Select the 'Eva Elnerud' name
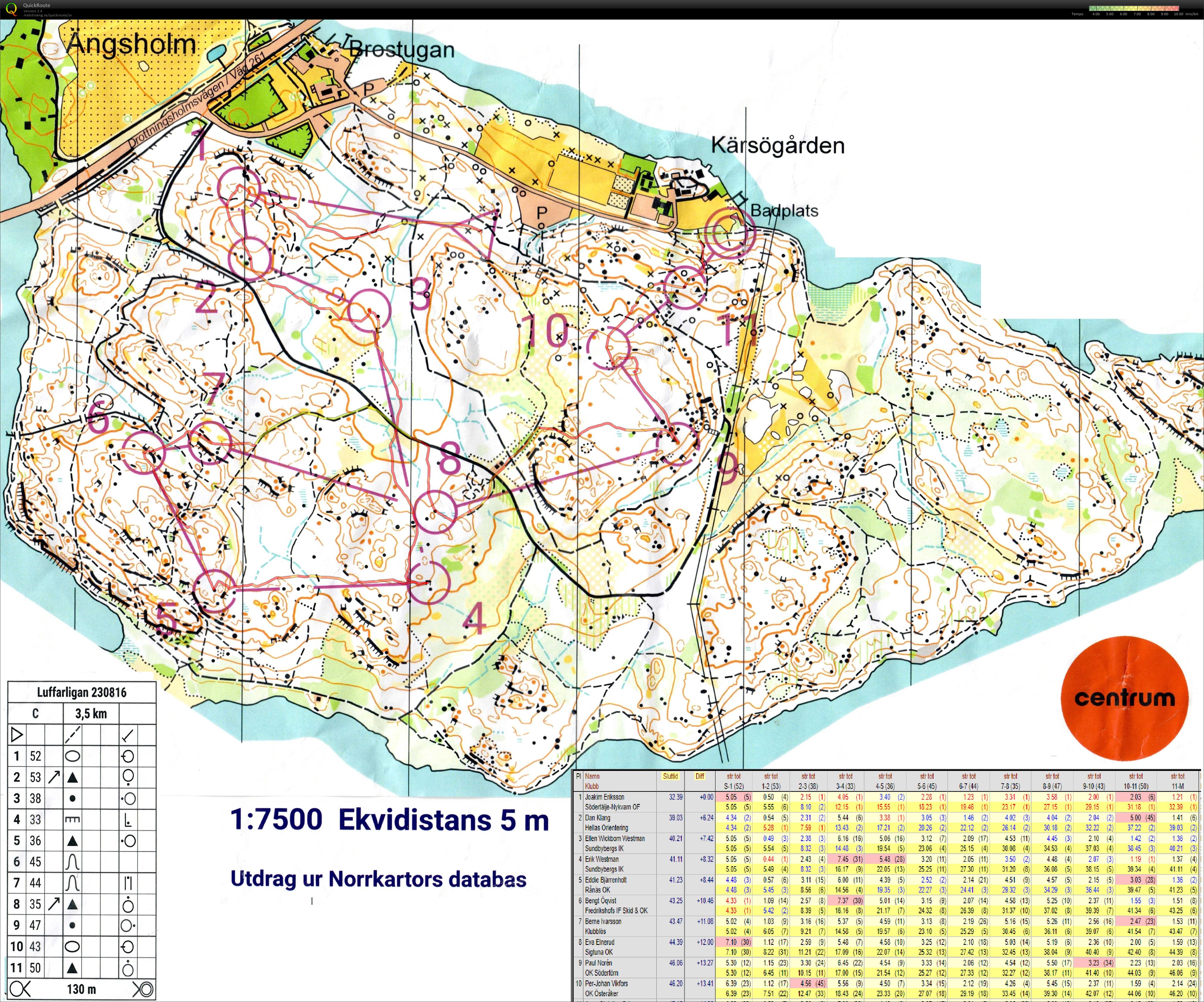 pyautogui.click(x=599, y=942)
